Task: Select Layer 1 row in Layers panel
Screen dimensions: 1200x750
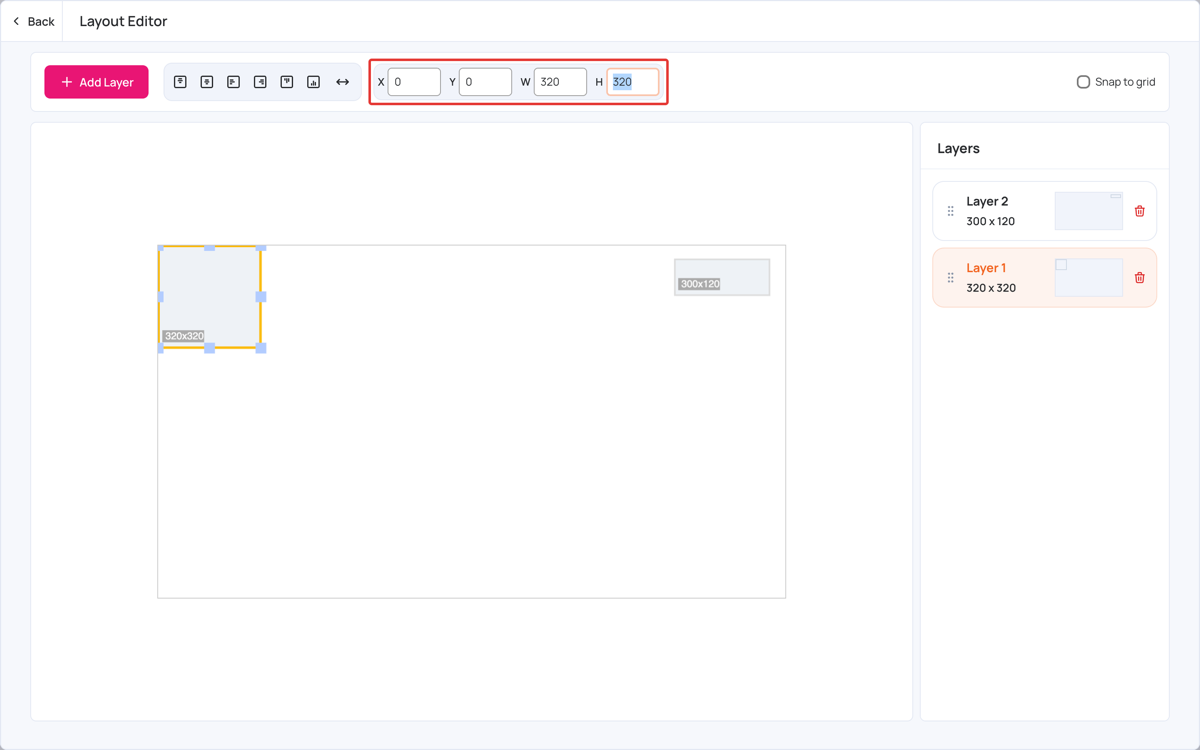Action: [x=1044, y=278]
